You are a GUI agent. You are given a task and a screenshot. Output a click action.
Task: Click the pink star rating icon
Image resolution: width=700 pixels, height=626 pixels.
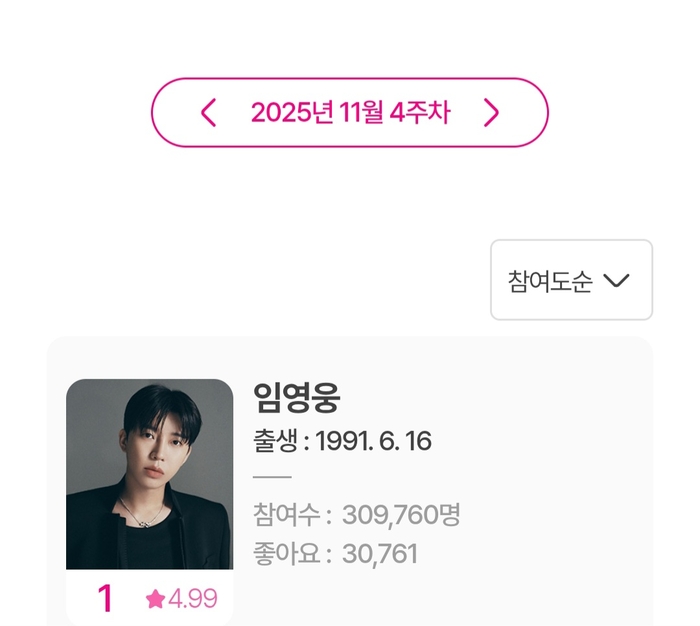(x=155, y=599)
